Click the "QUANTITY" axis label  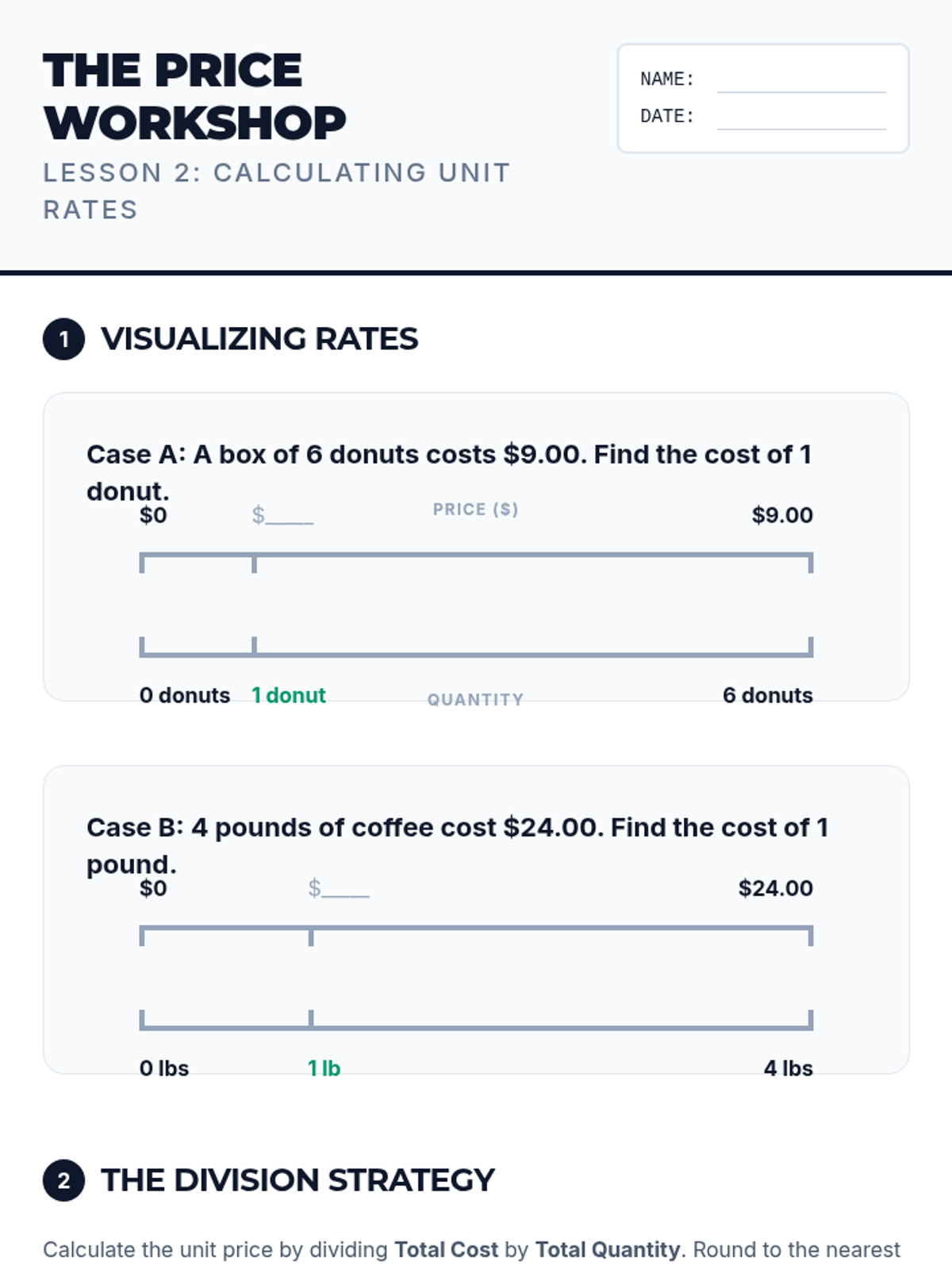tap(475, 699)
